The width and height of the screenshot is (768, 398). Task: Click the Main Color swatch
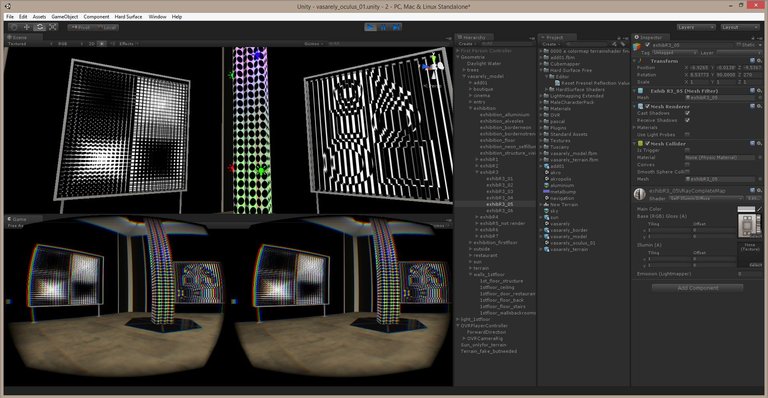[x=746, y=209]
